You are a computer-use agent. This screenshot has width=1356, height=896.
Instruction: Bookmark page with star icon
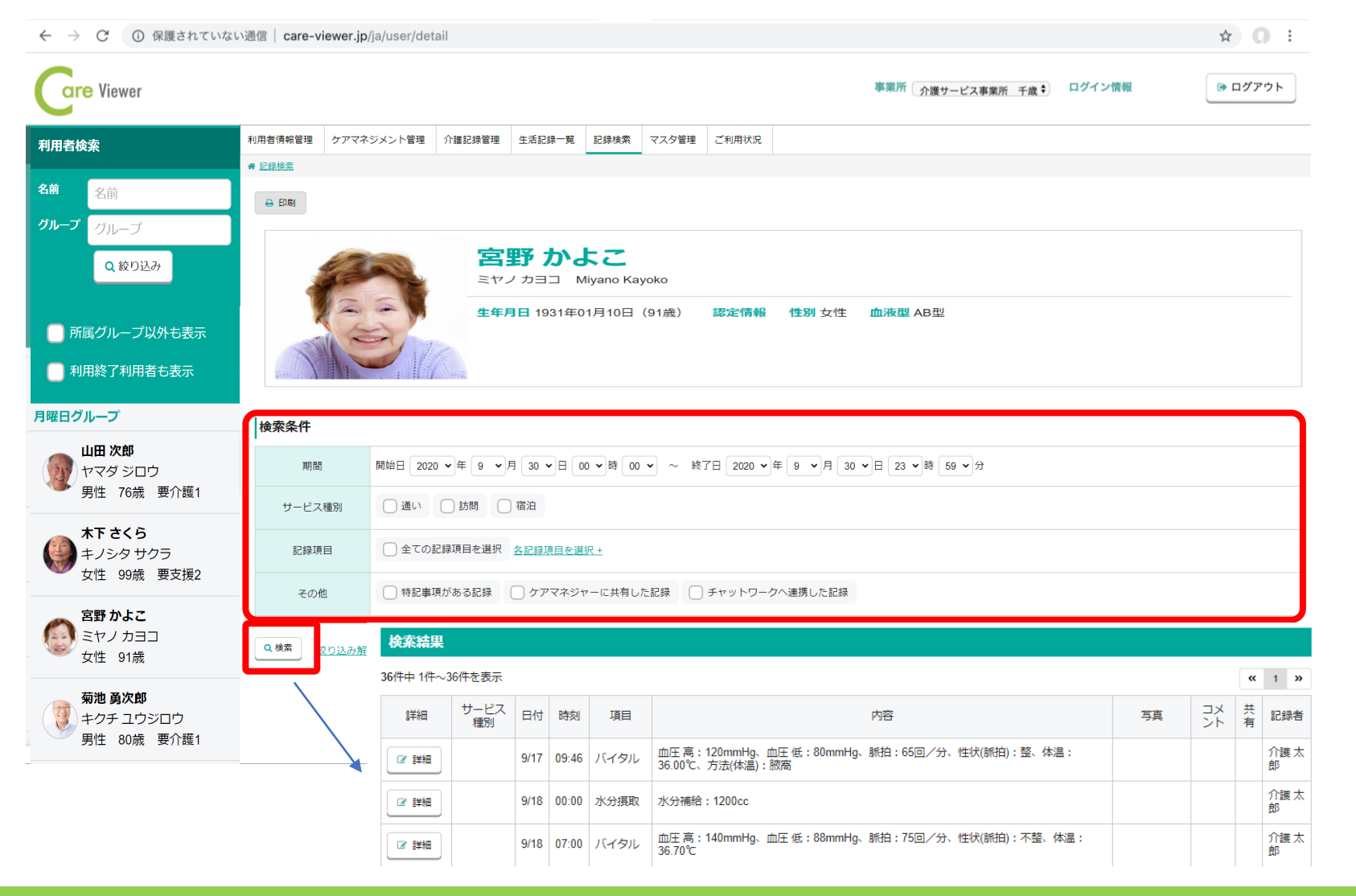(1225, 35)
